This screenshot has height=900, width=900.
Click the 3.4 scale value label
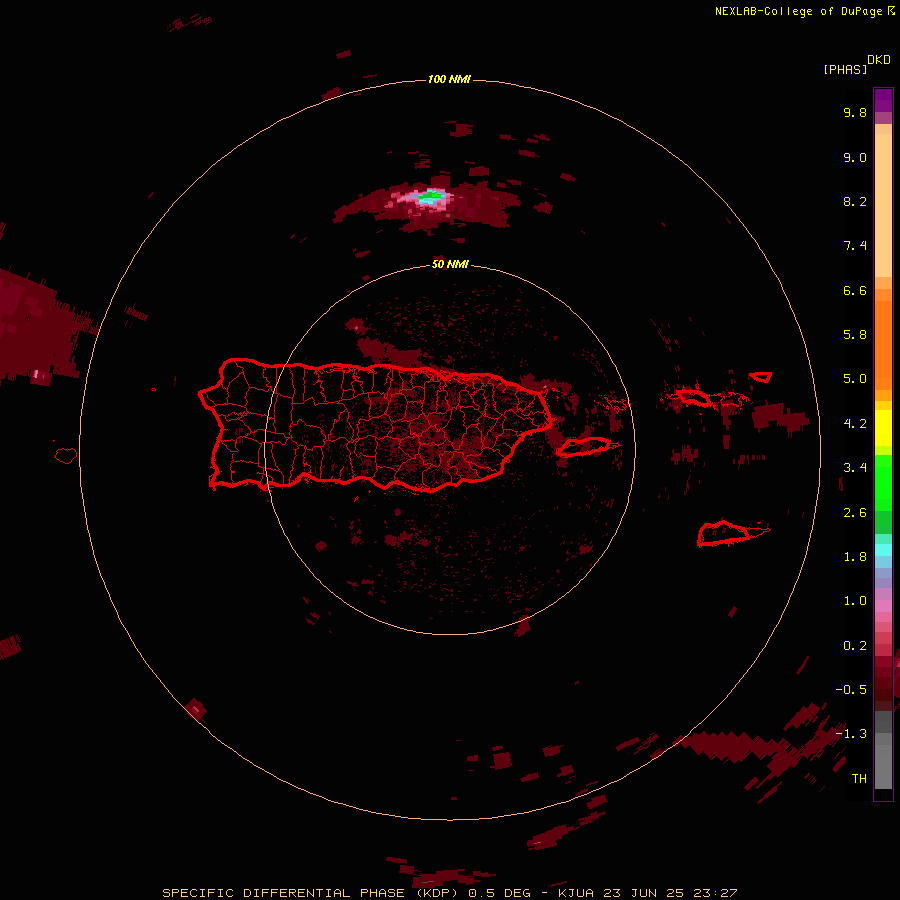click(855, 468)
